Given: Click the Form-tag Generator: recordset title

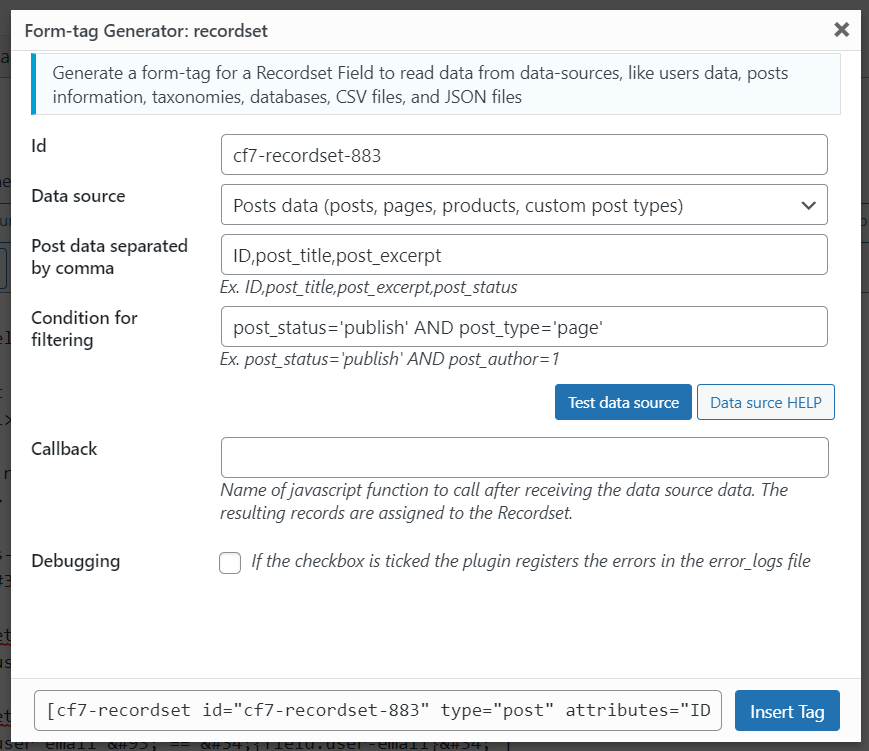Looking at the screenshot, I should (146, 31).
